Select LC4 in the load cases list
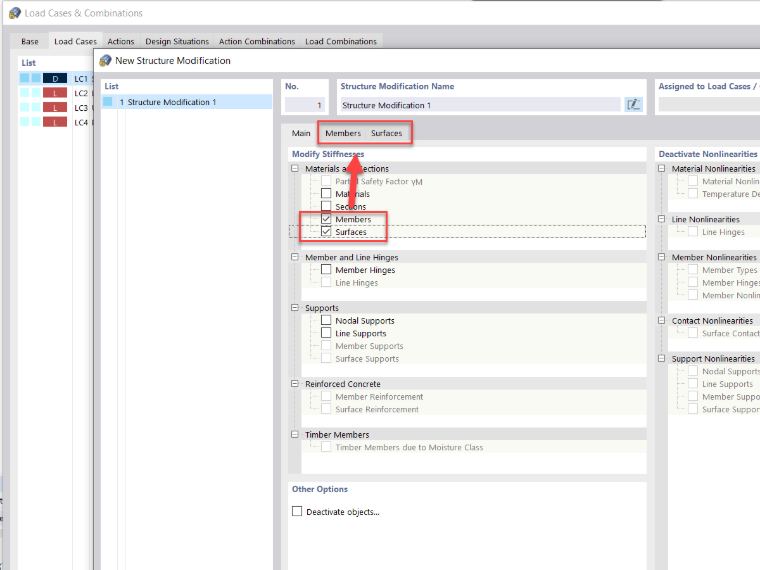The image size is (760, 570). click(56, 122)
